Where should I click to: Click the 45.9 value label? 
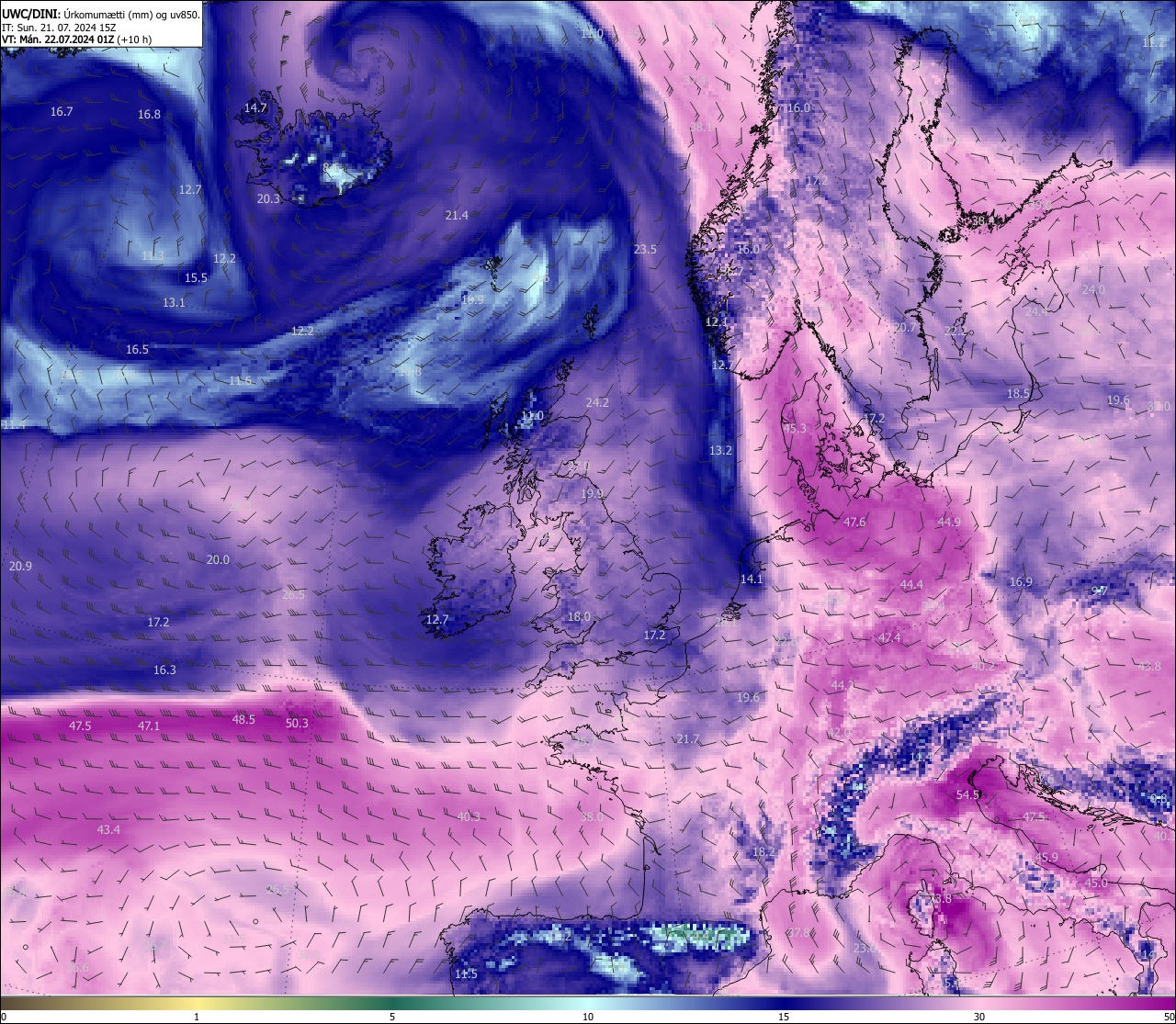(x=1046, y=857)
